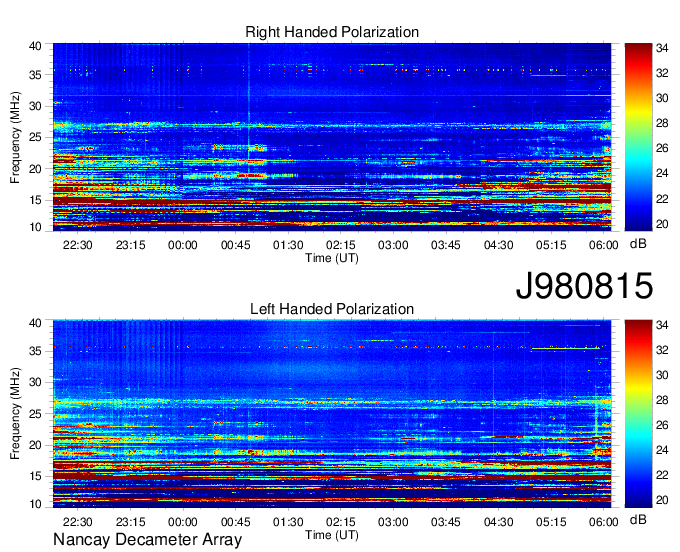Image resolution: width=680 pixels, height=552 pixels.
Task: Click the 10 MHz tick on right-handed plot
Action: click(35, 227)
